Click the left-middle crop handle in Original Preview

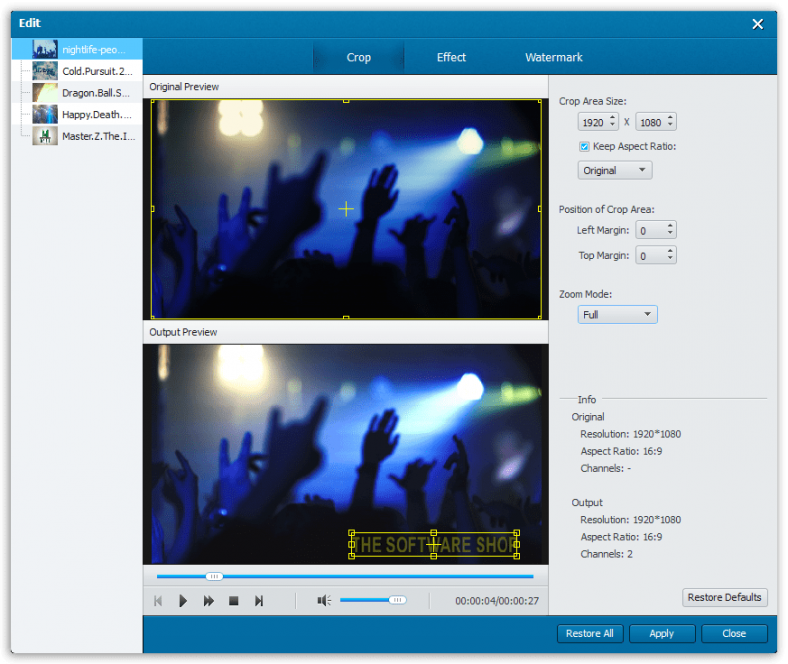click(x=152, y=209)
